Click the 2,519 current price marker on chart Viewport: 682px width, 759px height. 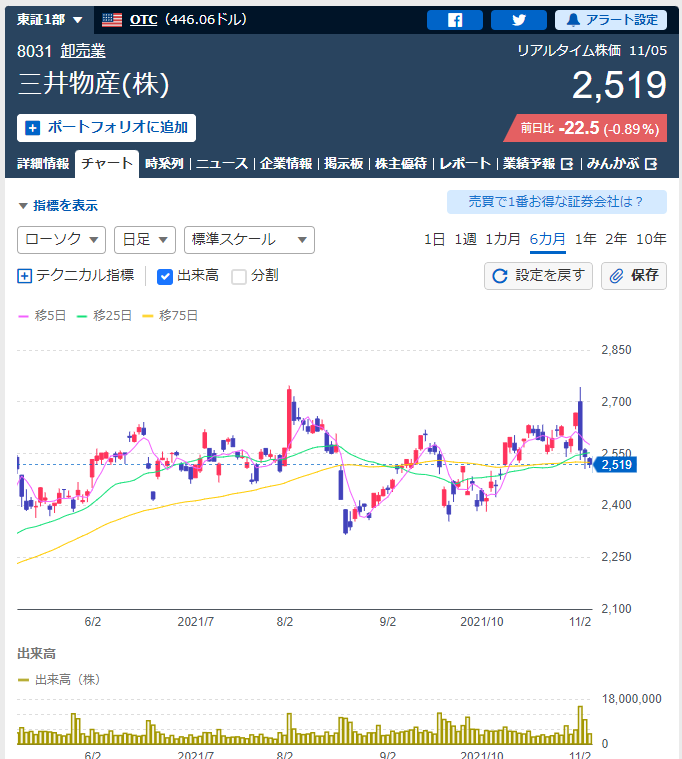(x=615, y=465)
